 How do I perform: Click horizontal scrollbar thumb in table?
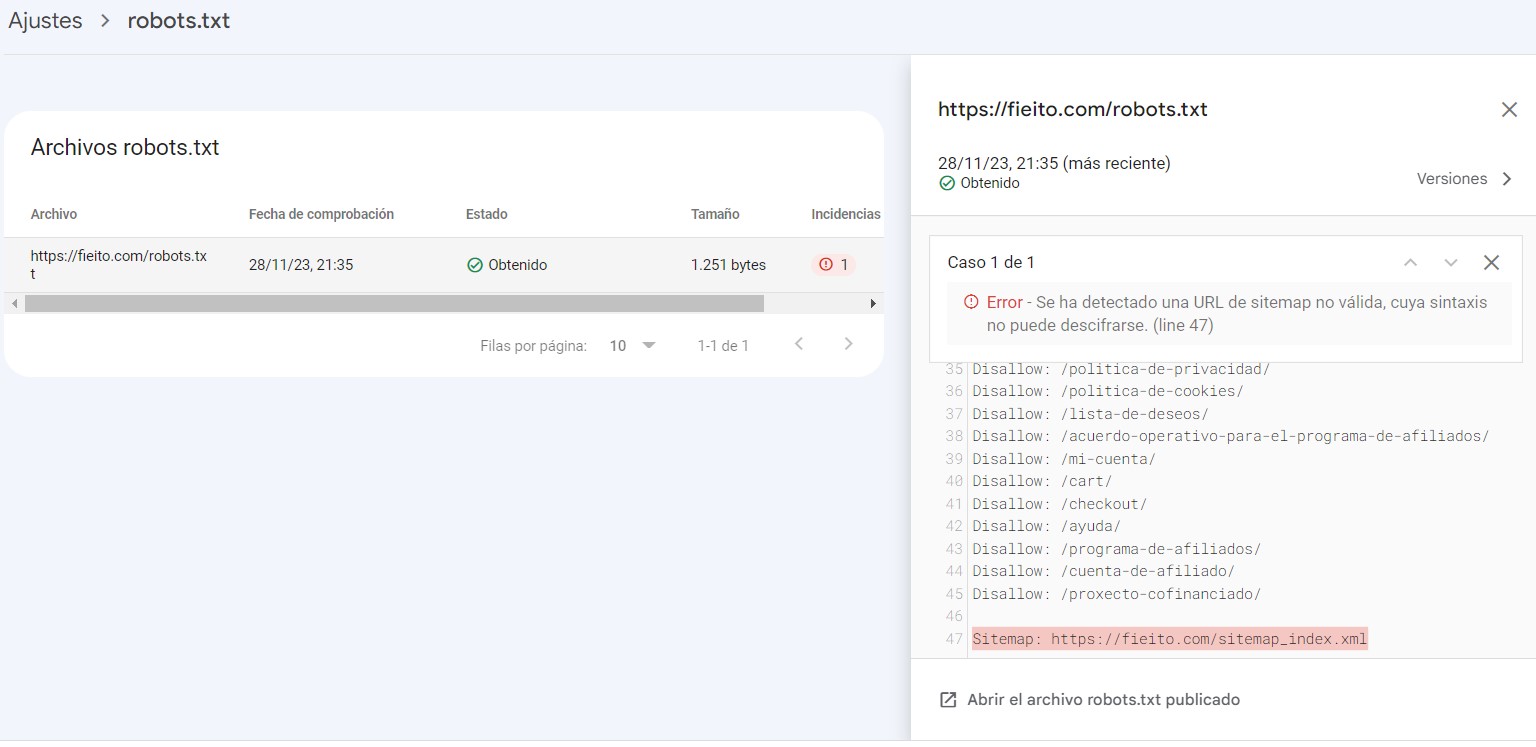click(x=394, y=303)
